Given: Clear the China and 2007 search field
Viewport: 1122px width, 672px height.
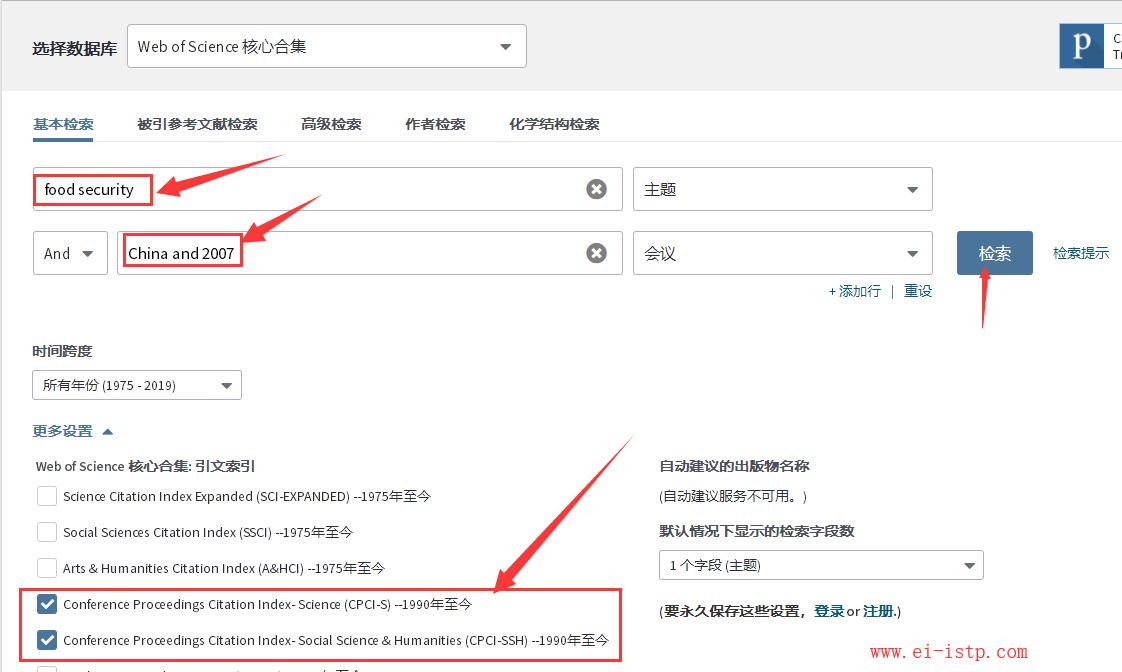Looking at the screenshot, I should [596, 253].
